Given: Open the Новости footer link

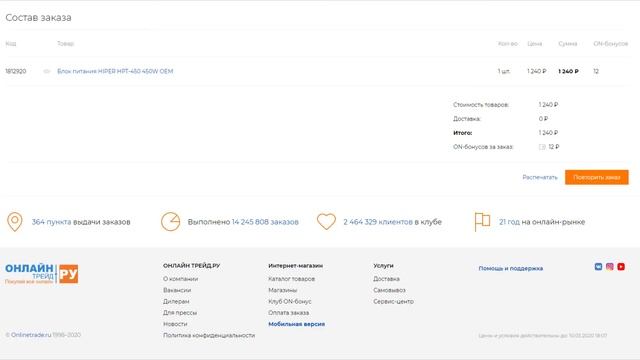Looking at the screenshot, I should pyautogui.click(x=175, y=324).
